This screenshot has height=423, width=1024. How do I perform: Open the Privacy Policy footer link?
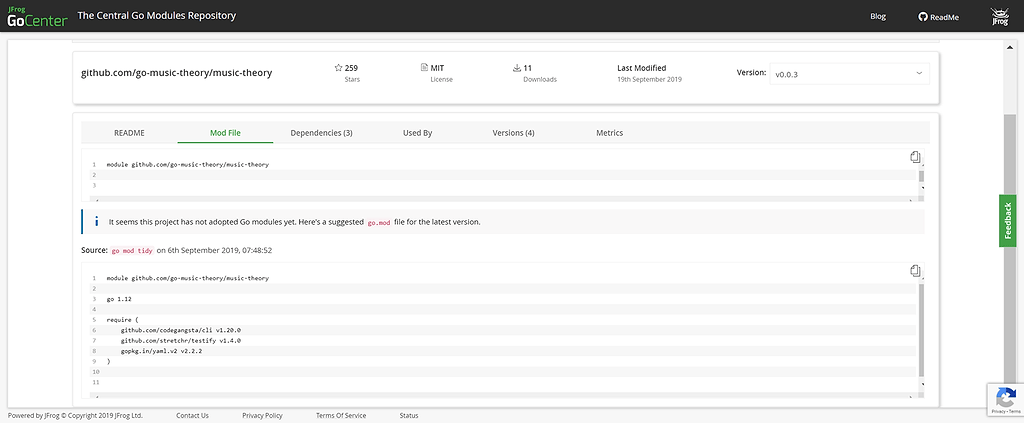(262, 415)
